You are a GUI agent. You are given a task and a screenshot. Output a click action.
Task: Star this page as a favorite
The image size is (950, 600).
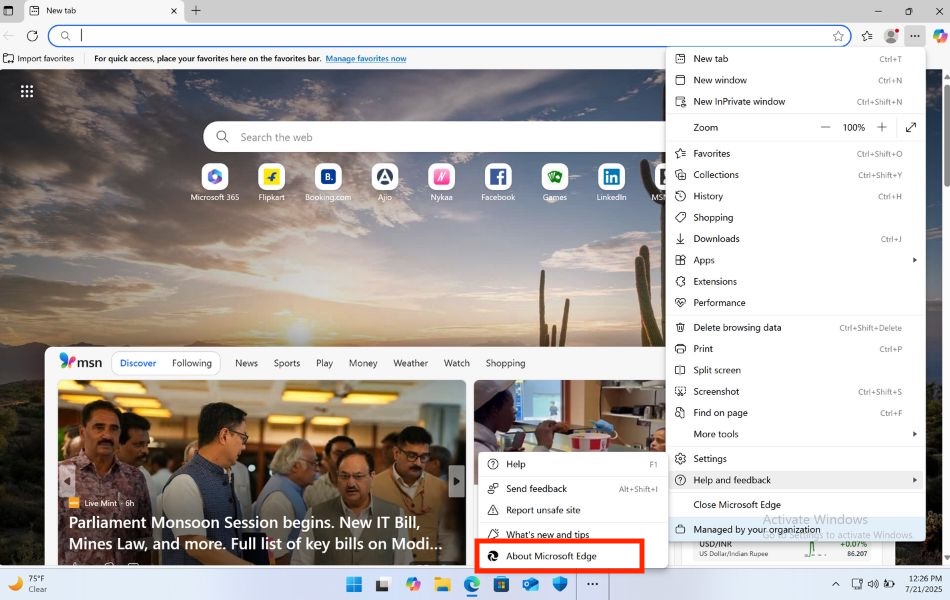[x=839, y=35]
